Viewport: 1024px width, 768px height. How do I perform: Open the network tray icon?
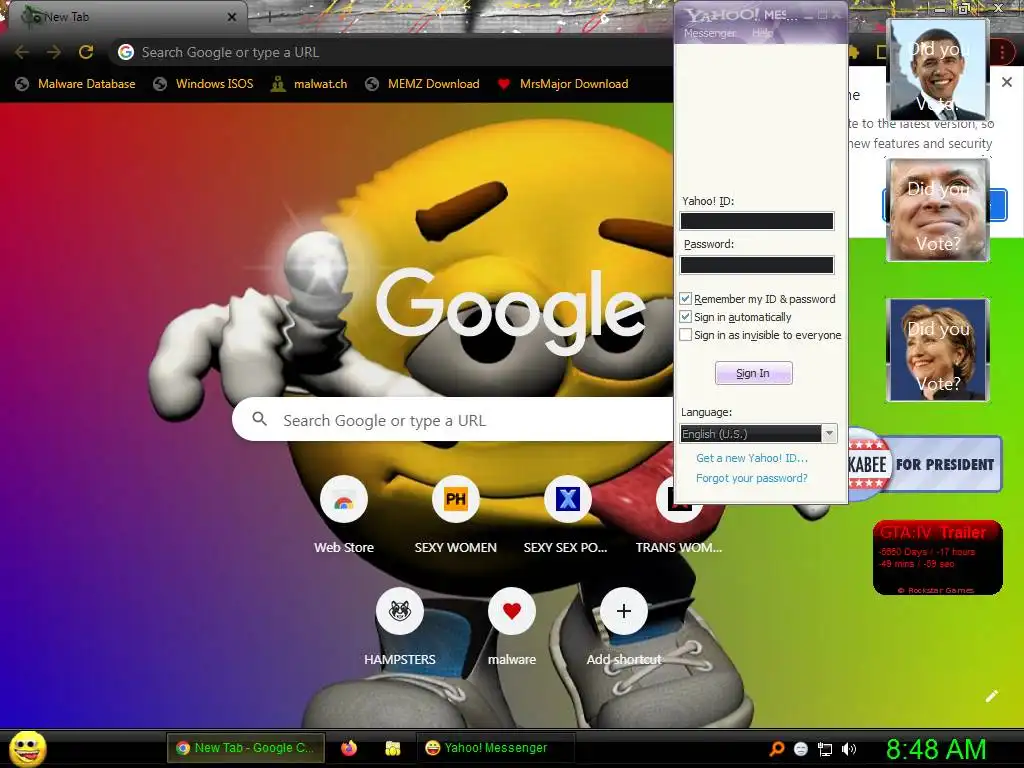[825, 749]
